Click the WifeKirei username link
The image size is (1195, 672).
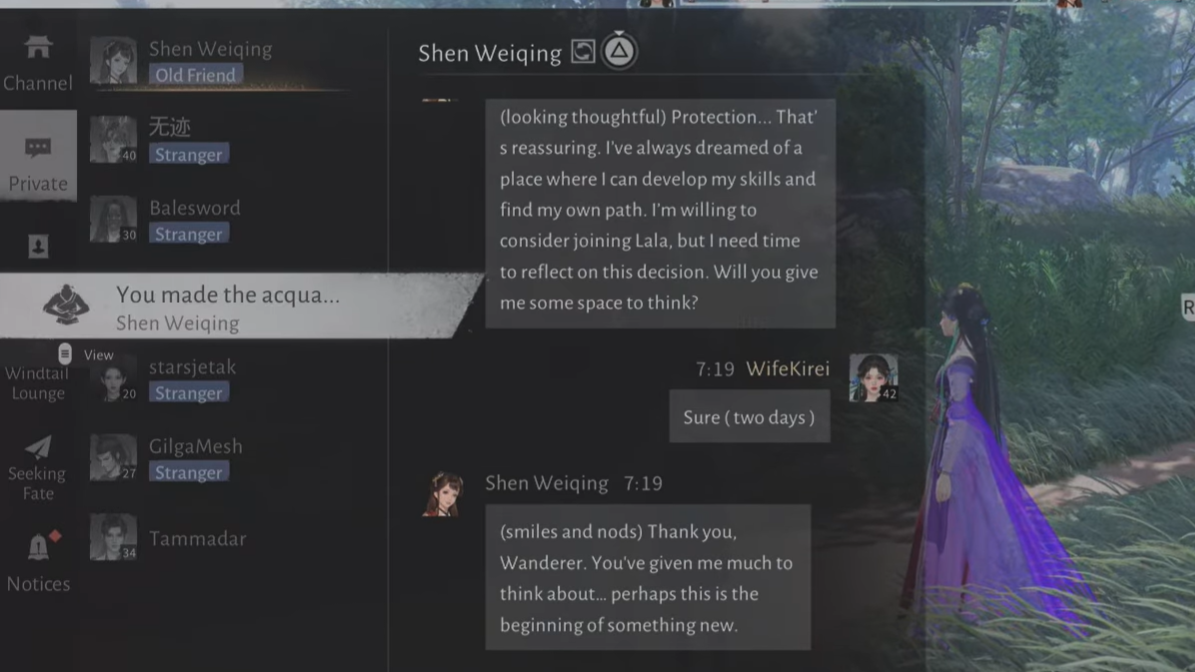coord(787,369)
